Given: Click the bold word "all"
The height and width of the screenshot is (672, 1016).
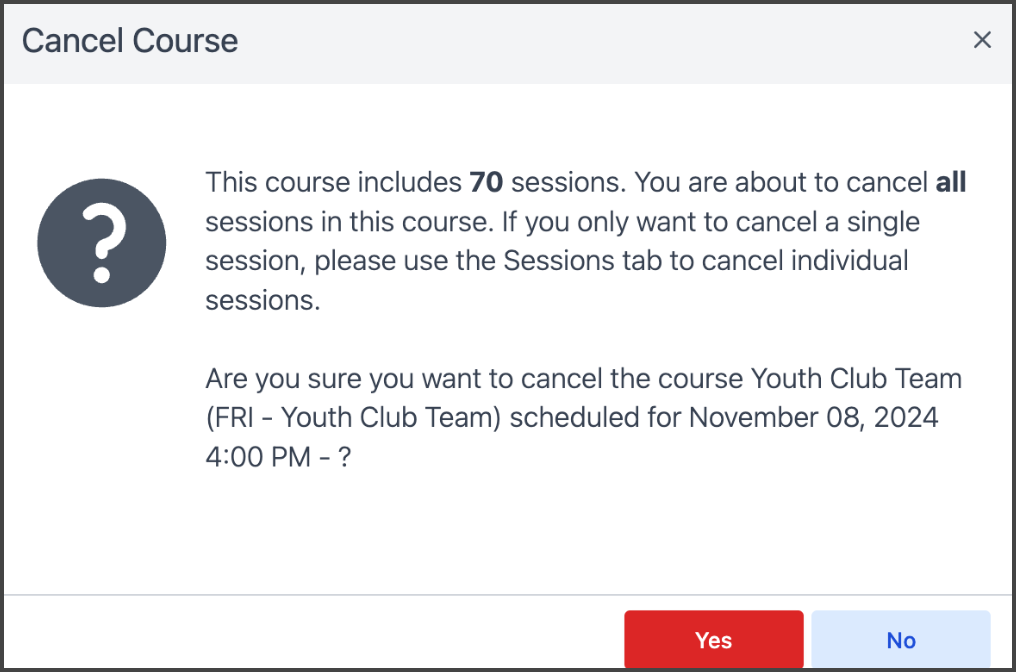Looking at the screenshot, I should tap(950, 183).
